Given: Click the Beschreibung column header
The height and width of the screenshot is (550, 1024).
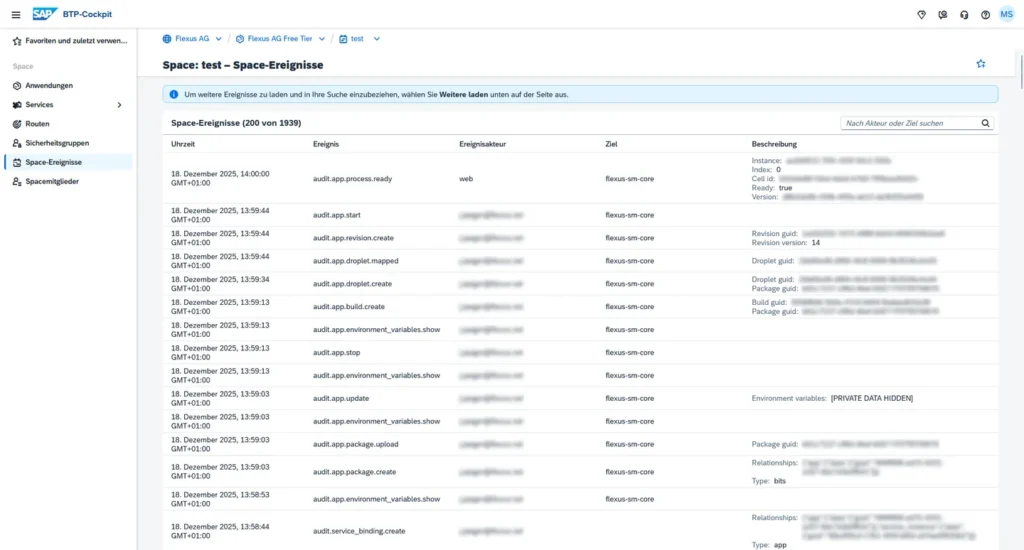Looking at the screenshot, I should click(x=774, y=144).
